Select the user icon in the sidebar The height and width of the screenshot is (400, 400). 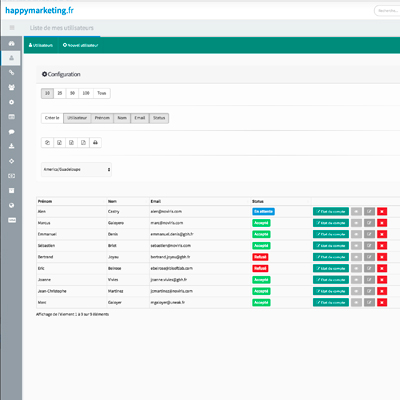(11, 58)
